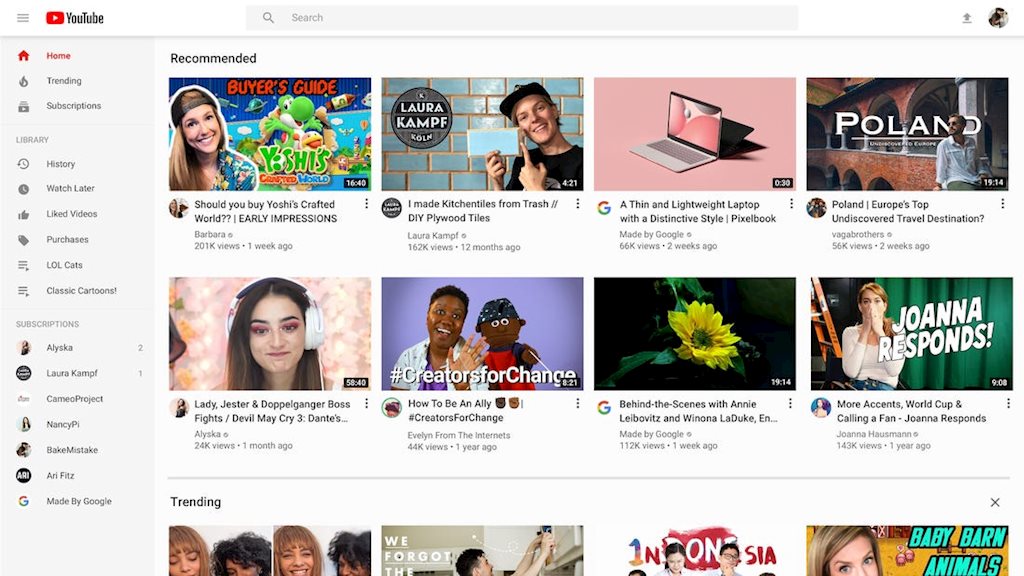Open the Liked Videos playlist
The width and height of the screenshot is (1024, 576).
point(71,214)
